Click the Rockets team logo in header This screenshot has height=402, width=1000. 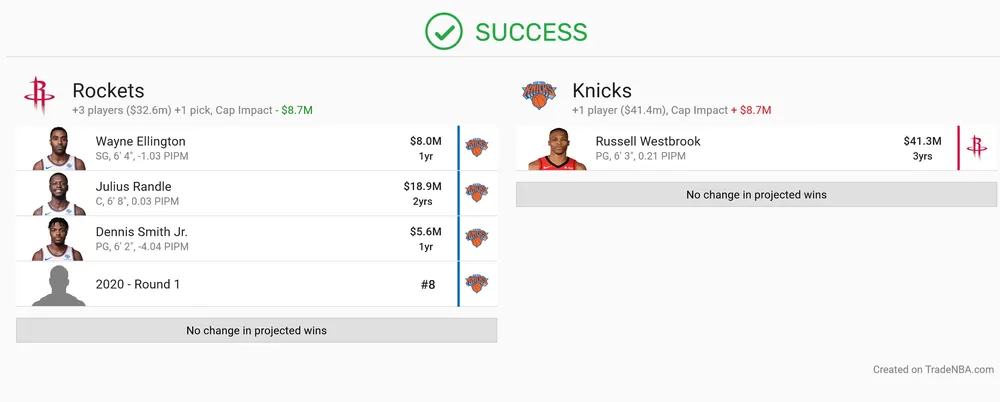[x=38, y=96]
